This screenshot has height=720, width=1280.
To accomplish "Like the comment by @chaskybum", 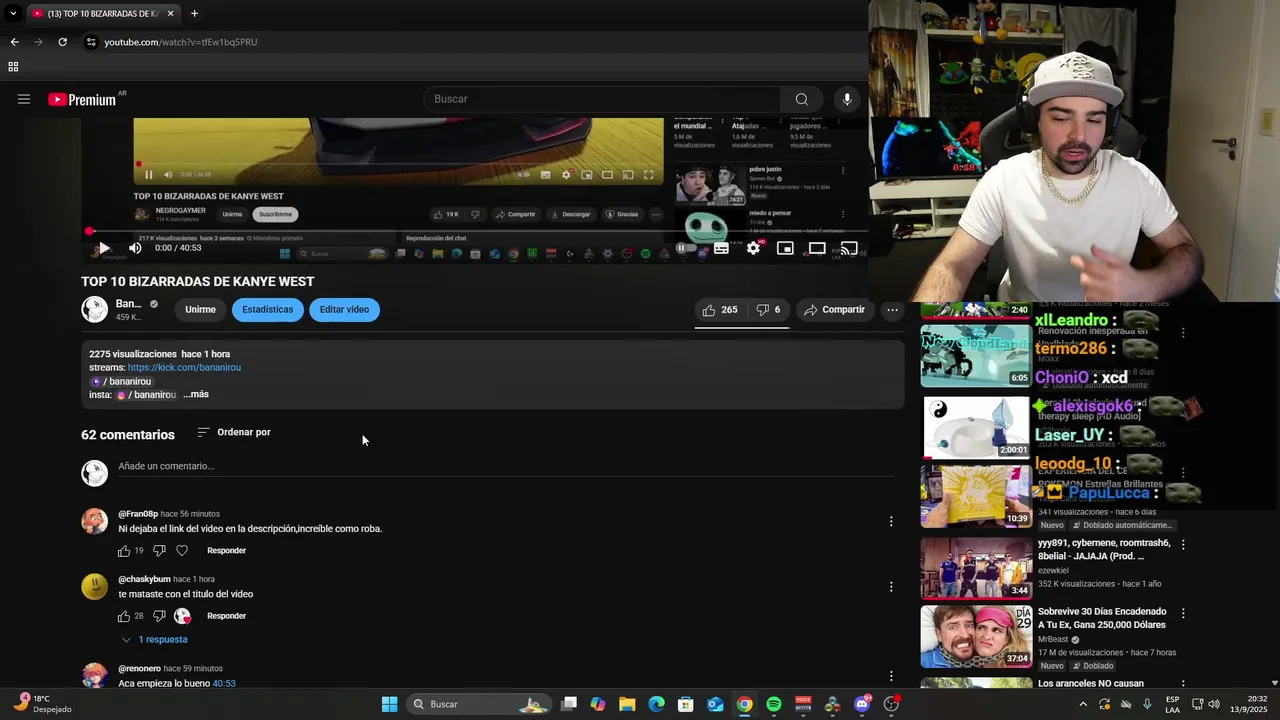I will point(124,616).
